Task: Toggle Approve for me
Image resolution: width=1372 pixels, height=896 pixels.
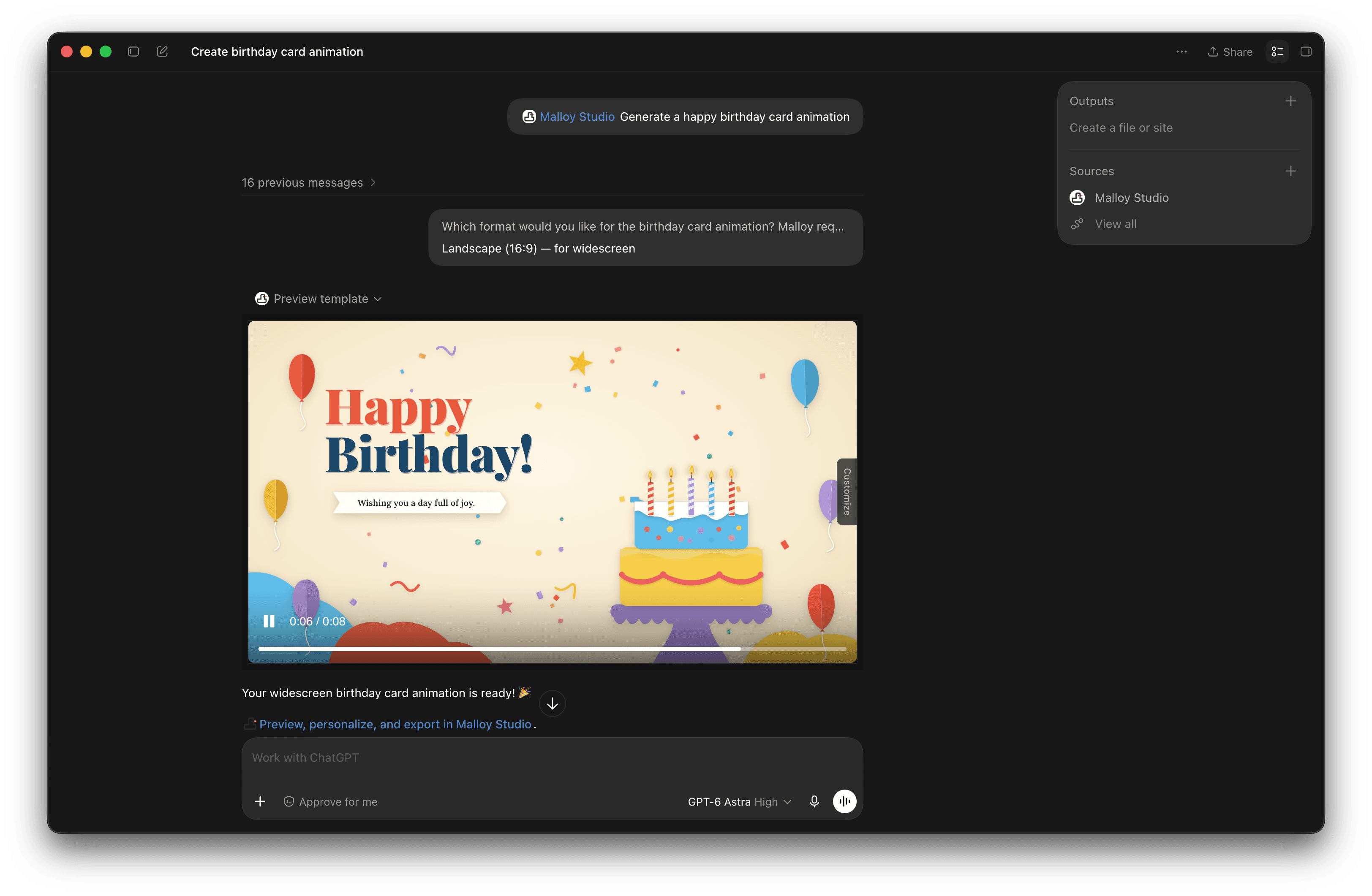Action: [330, 801]
